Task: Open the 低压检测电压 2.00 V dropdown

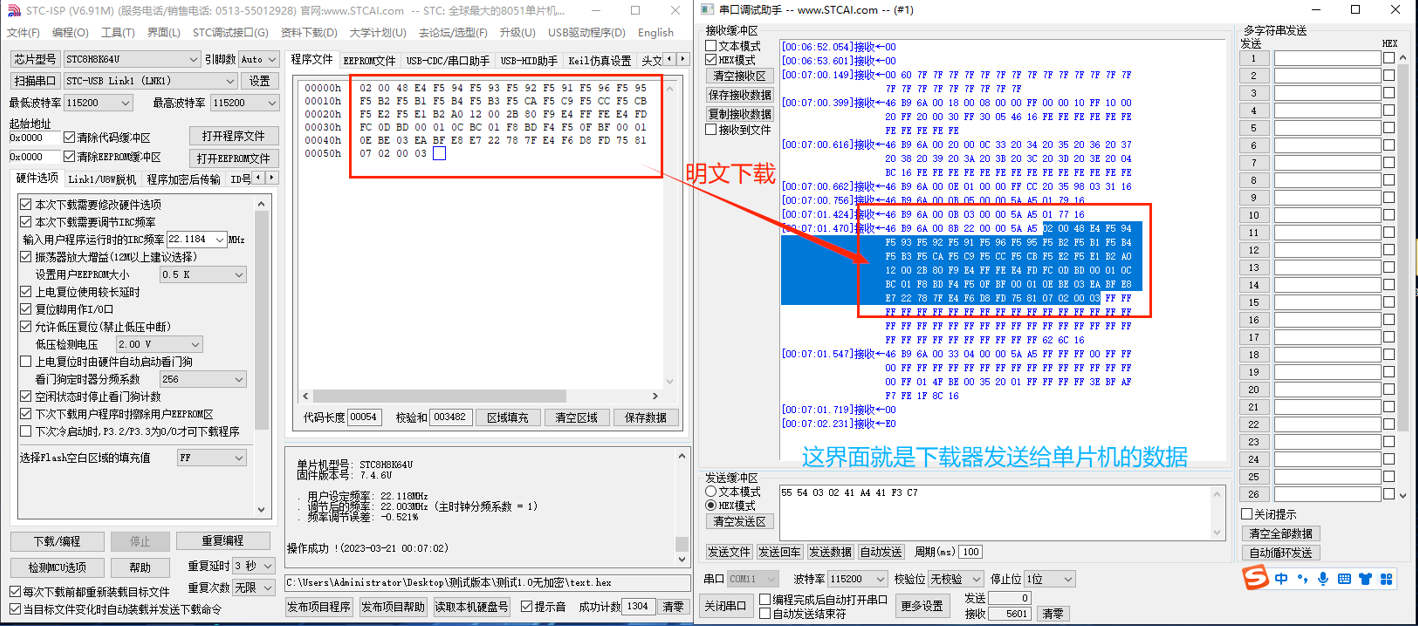Action: (159, 344)
